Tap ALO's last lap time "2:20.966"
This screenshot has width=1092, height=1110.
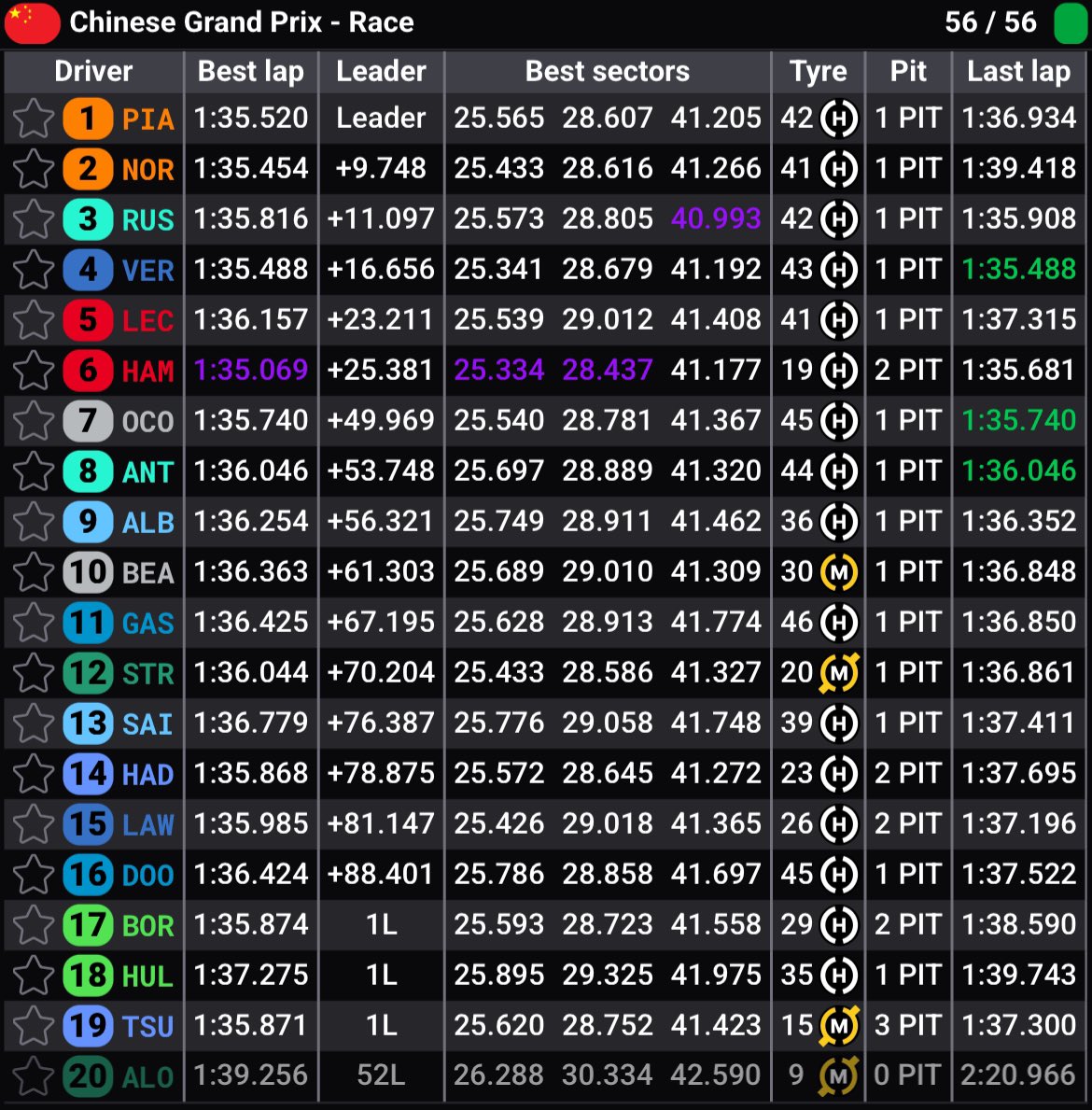coord(1019,1076)
